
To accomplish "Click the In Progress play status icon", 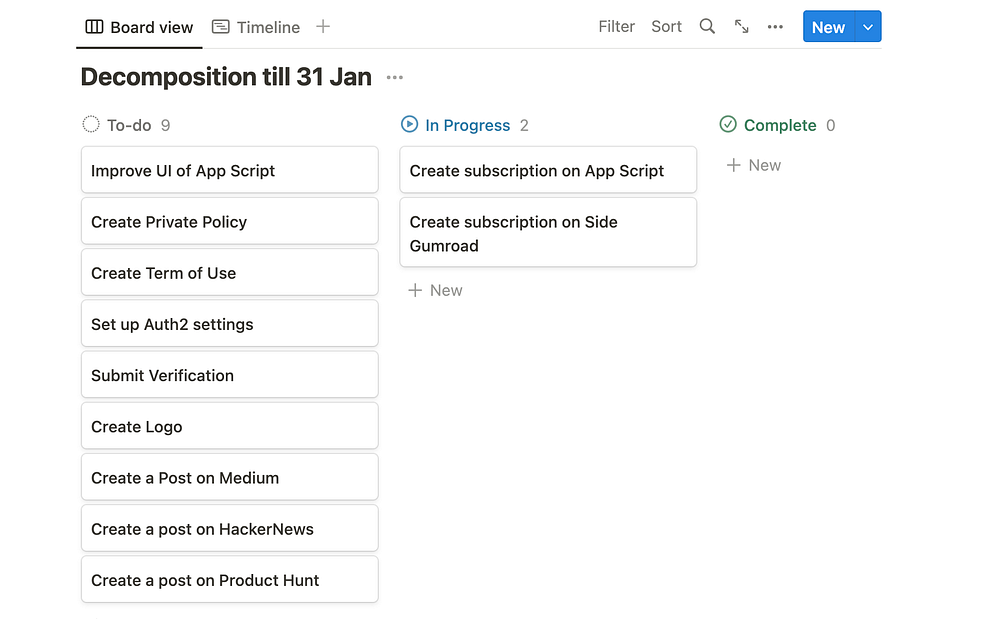I will tap(409, 125).
